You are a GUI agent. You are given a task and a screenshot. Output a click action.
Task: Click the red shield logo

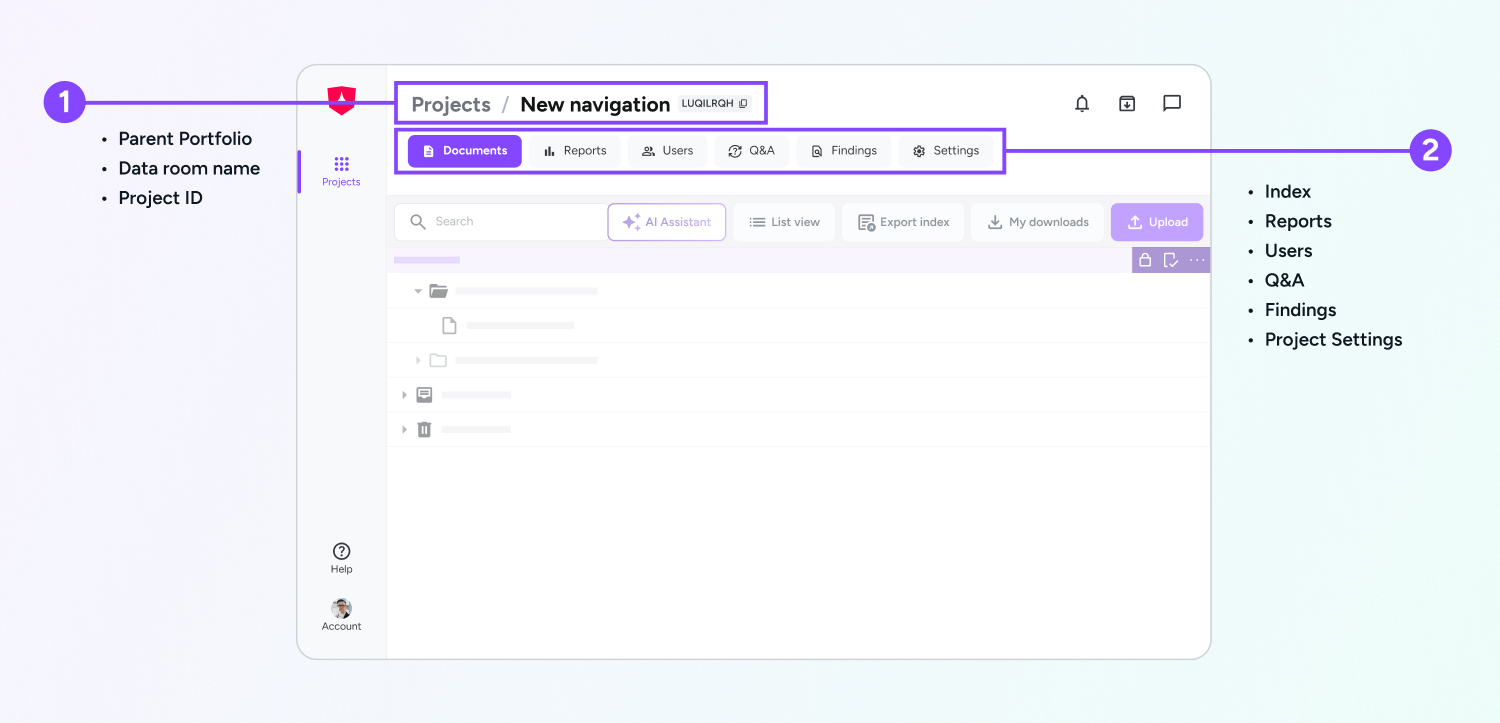[x=342, y=100]
